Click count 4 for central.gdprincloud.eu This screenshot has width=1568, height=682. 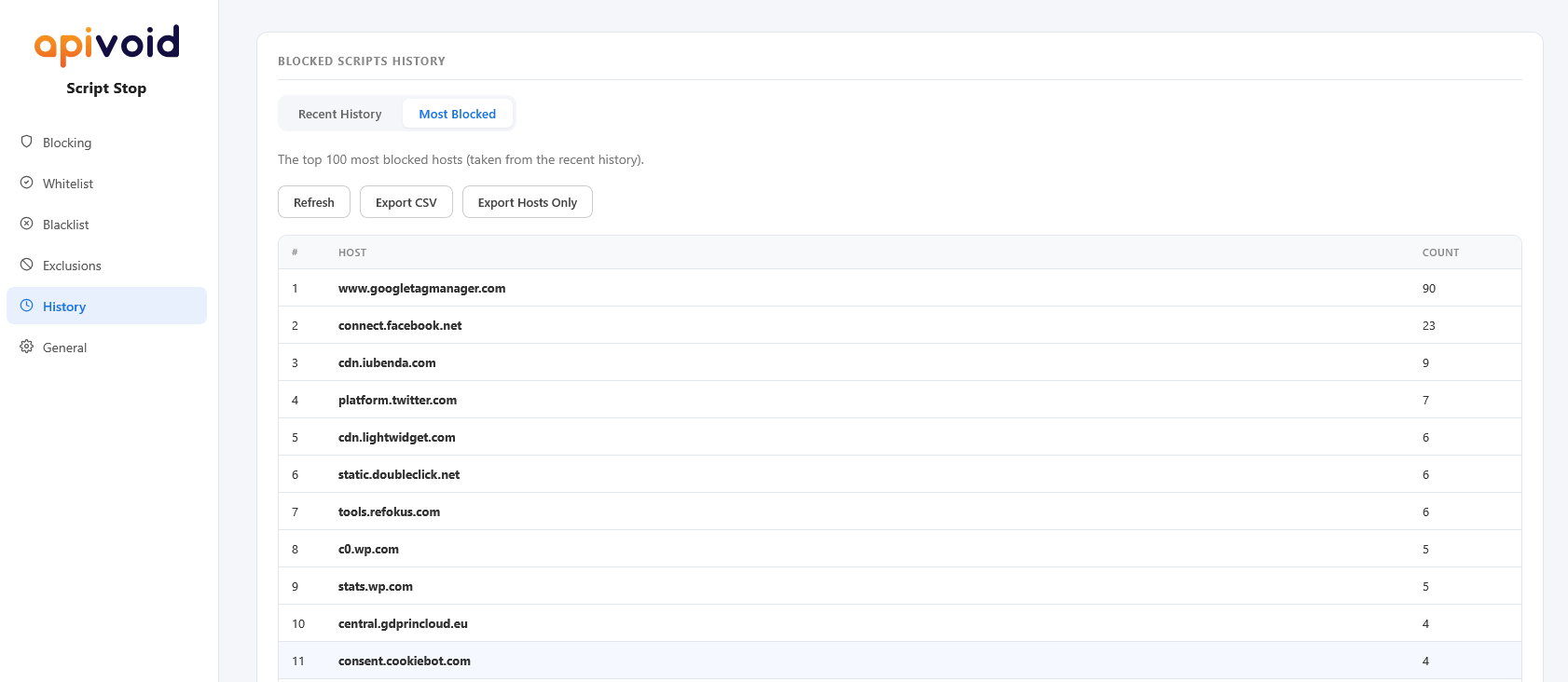[x=1425, y=623]
